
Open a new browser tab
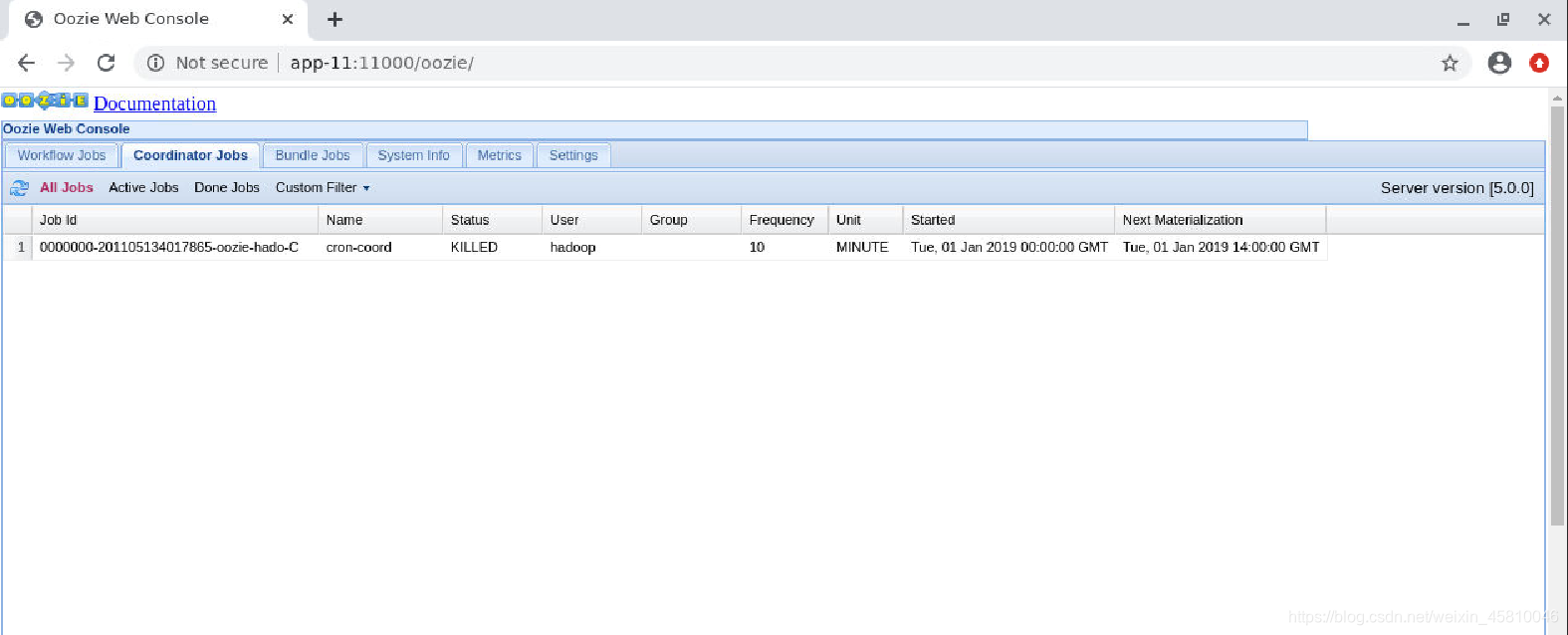coord(336,19)
